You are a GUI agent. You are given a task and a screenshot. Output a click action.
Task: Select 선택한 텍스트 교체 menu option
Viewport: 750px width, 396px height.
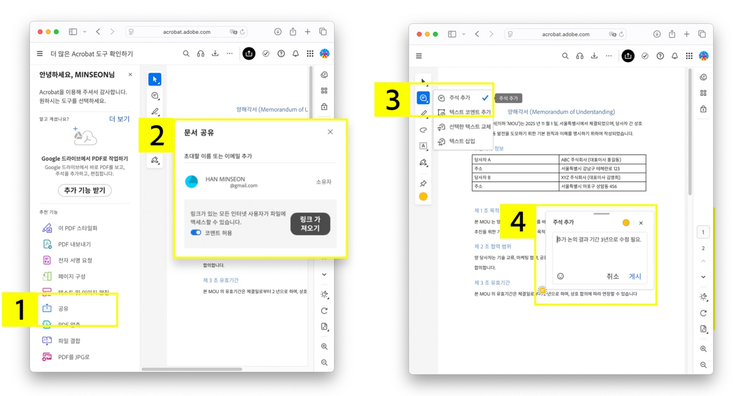point(463,127)
